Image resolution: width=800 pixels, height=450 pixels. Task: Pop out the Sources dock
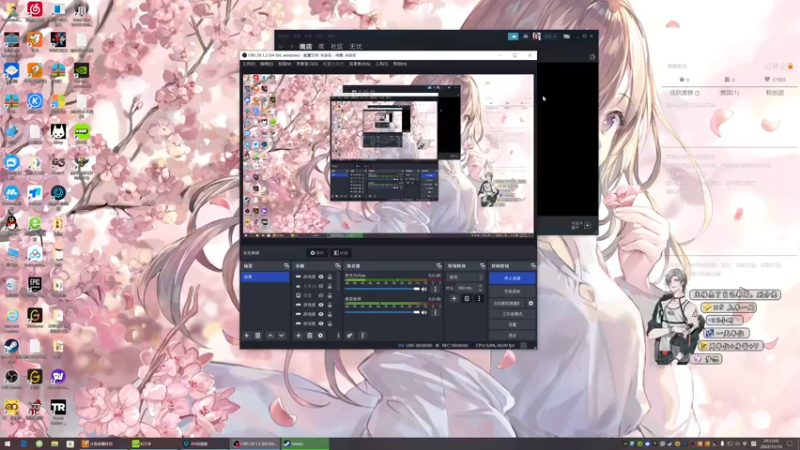click(337, 266)
